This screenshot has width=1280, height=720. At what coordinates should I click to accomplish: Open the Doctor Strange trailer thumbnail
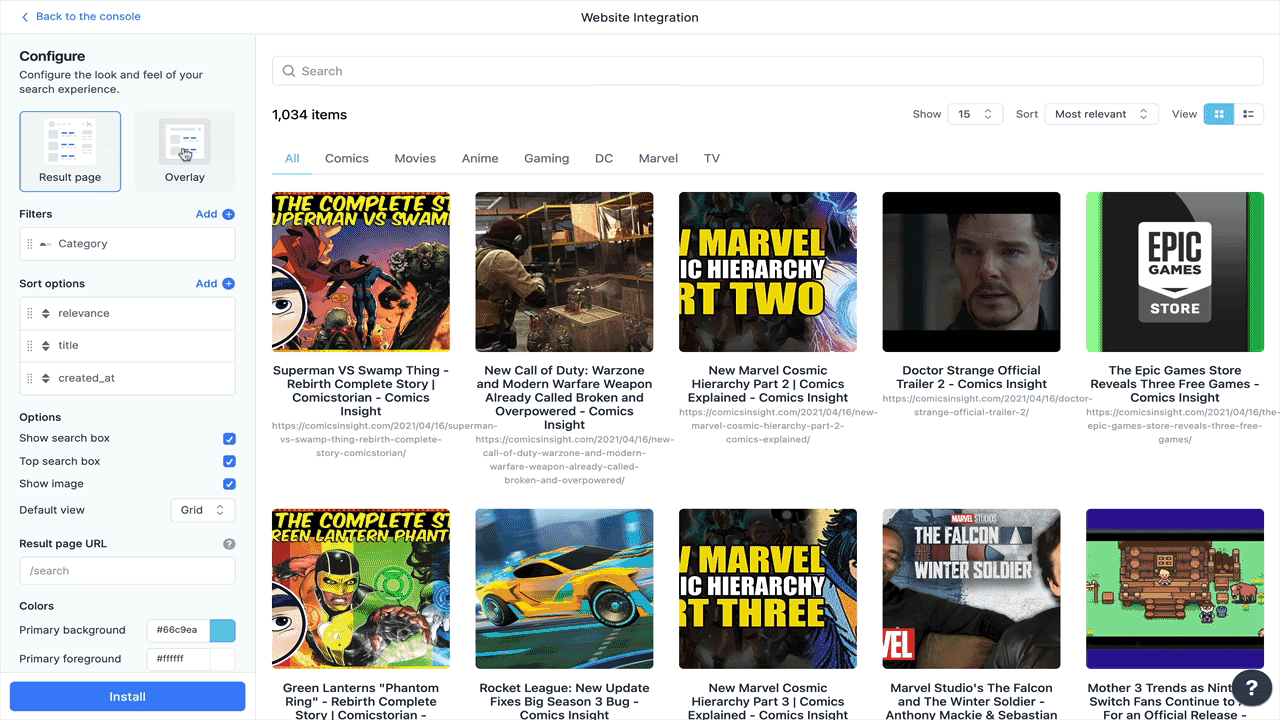click(x=971, y=272)
